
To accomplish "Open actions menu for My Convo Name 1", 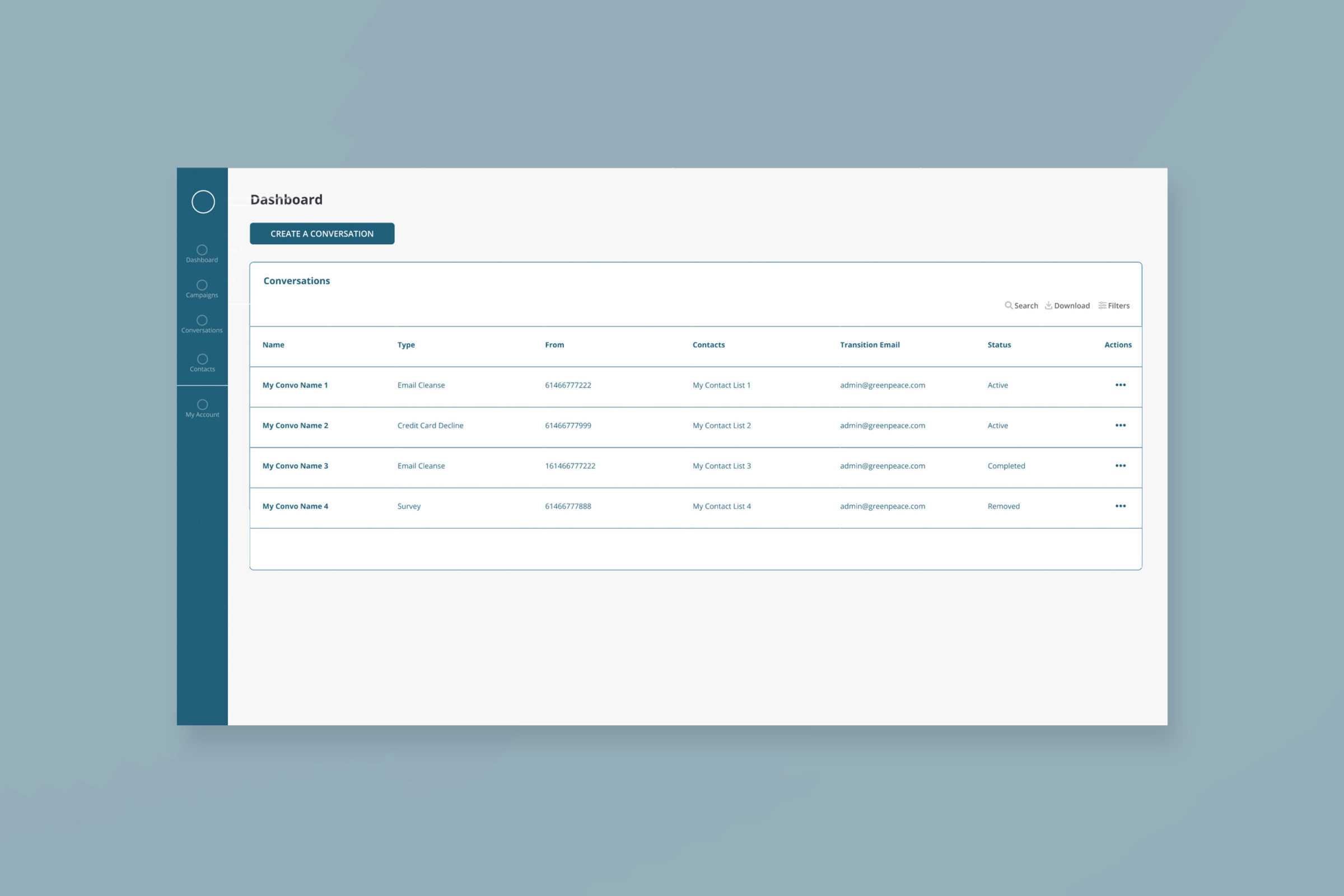I will point(1121,385).
